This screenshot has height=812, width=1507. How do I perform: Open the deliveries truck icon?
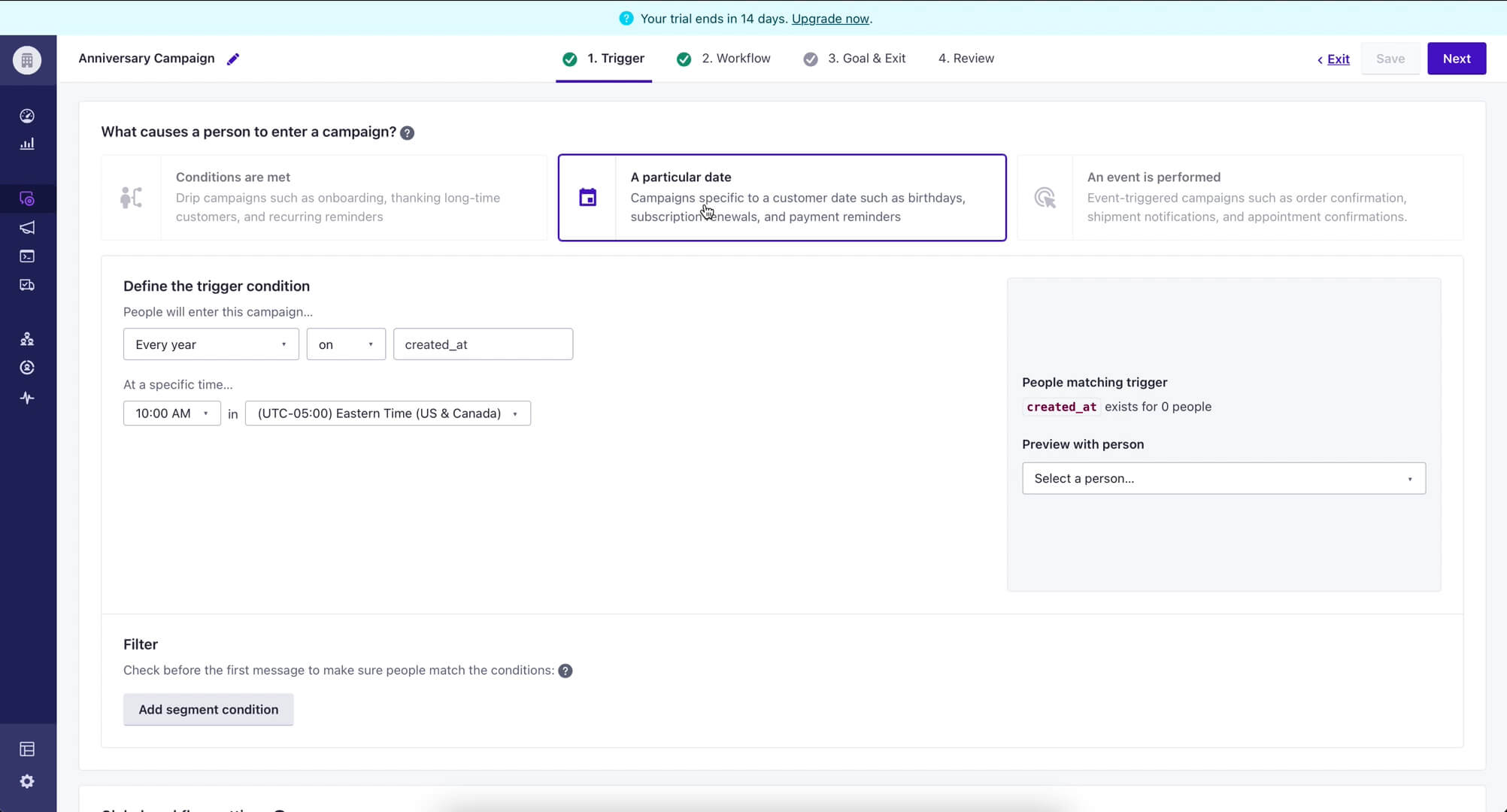click(27, 285)
